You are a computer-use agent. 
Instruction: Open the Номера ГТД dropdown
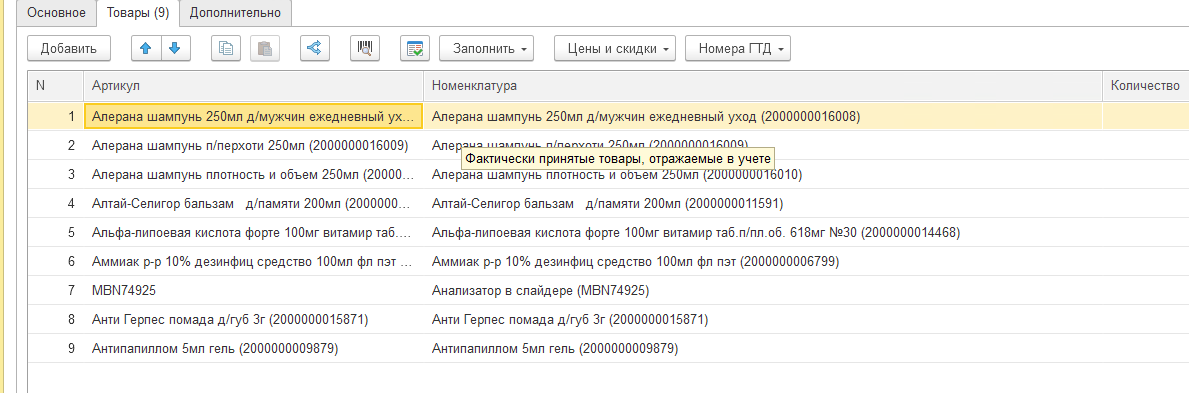pyautogui.click(x=738, y=49)
